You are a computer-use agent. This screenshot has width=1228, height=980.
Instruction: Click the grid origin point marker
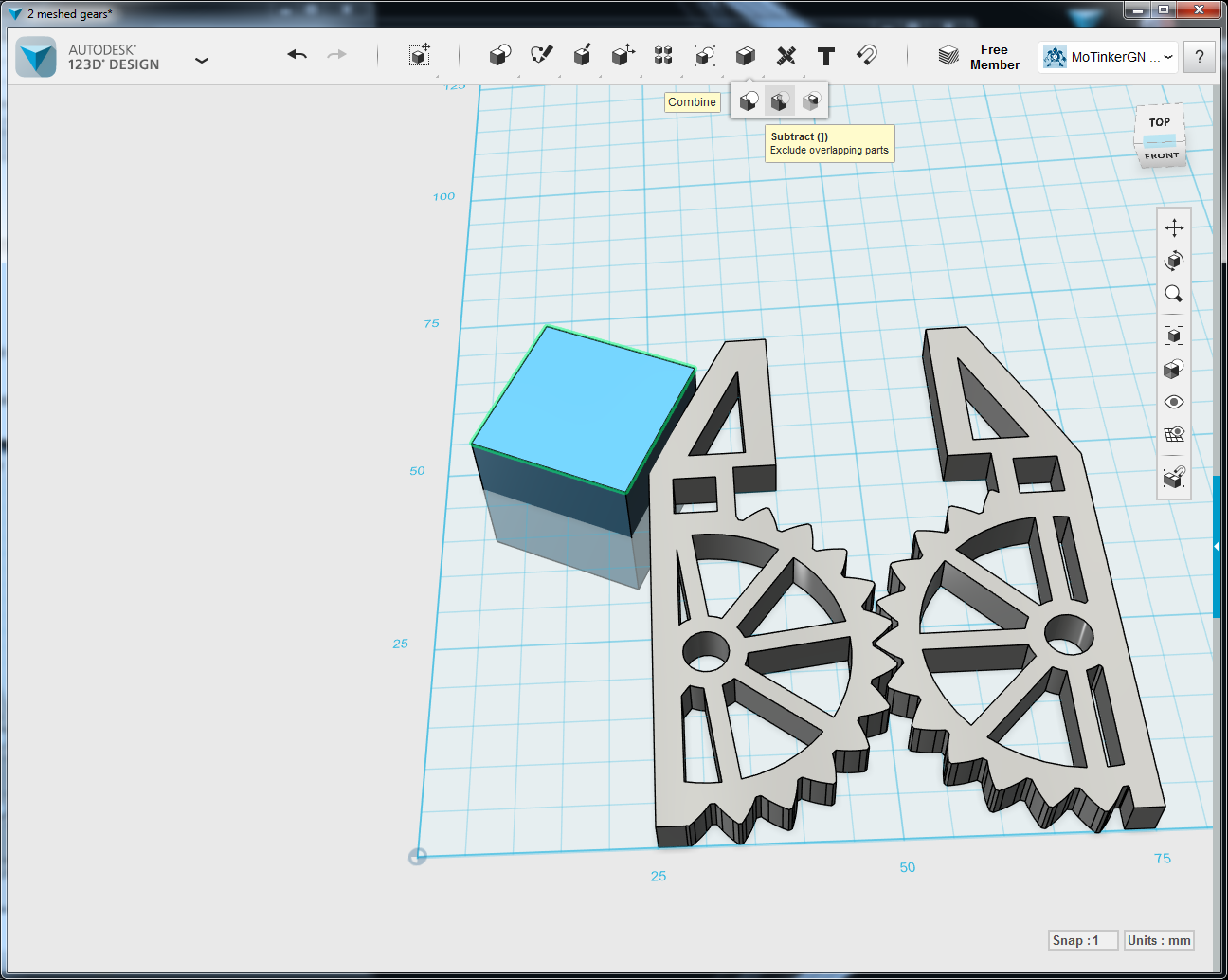coord(417,857)
